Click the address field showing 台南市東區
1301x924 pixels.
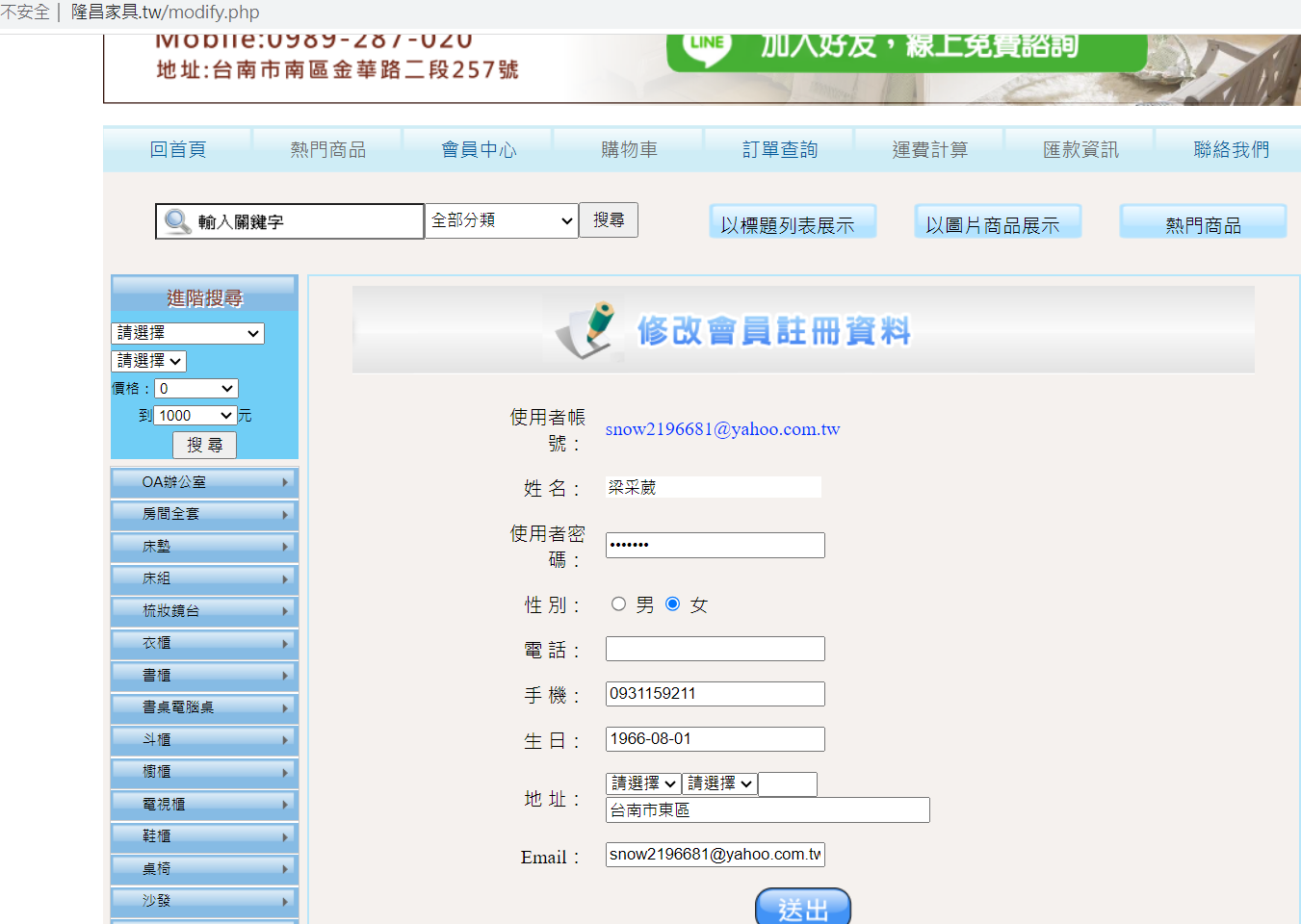point(768,810)
